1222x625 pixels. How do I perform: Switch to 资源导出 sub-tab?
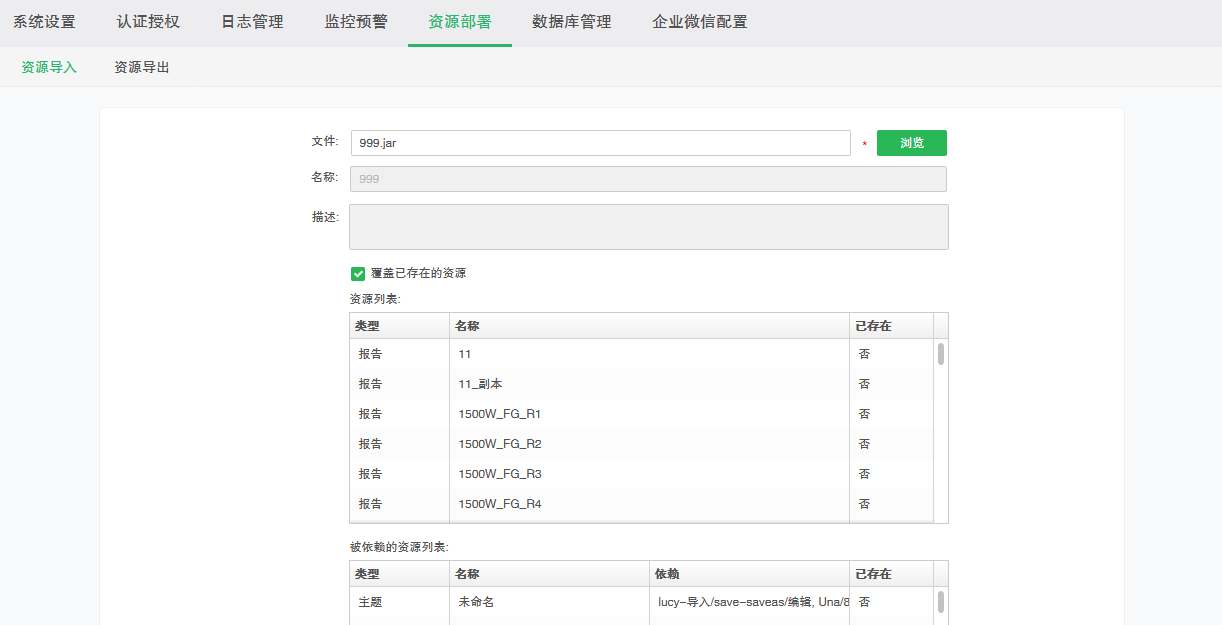point(142,67)
